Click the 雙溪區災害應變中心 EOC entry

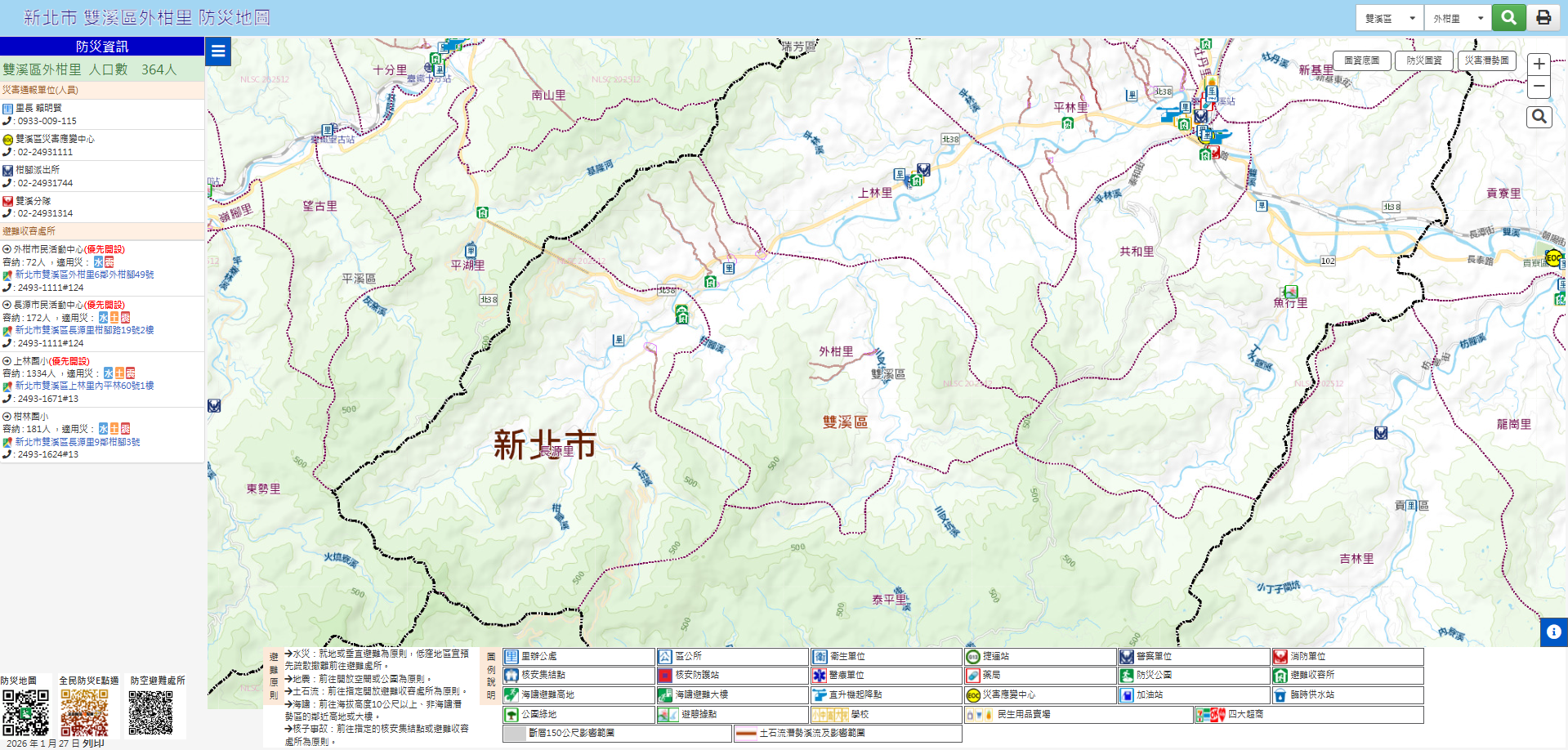tap(48, 139)
